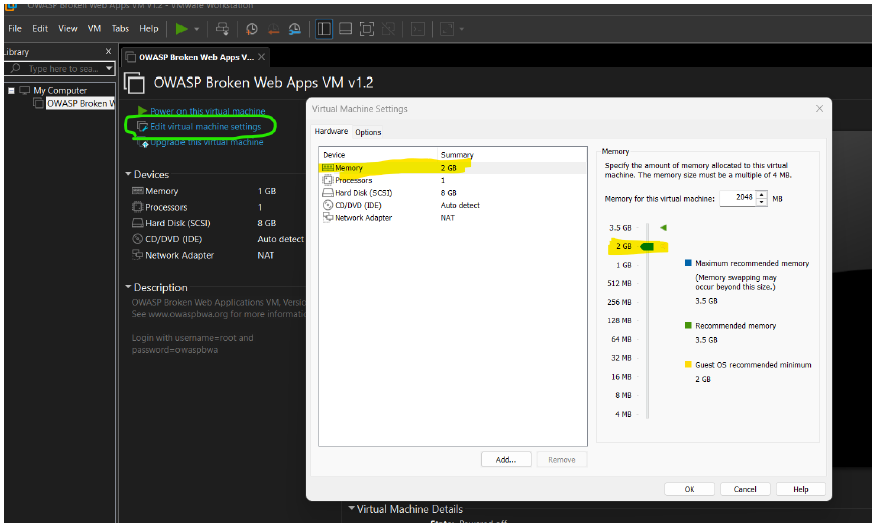The height and width of the screenshot is (527, 876).
Task: Click the Library search magnifier icon
Action: click(16, 68)
